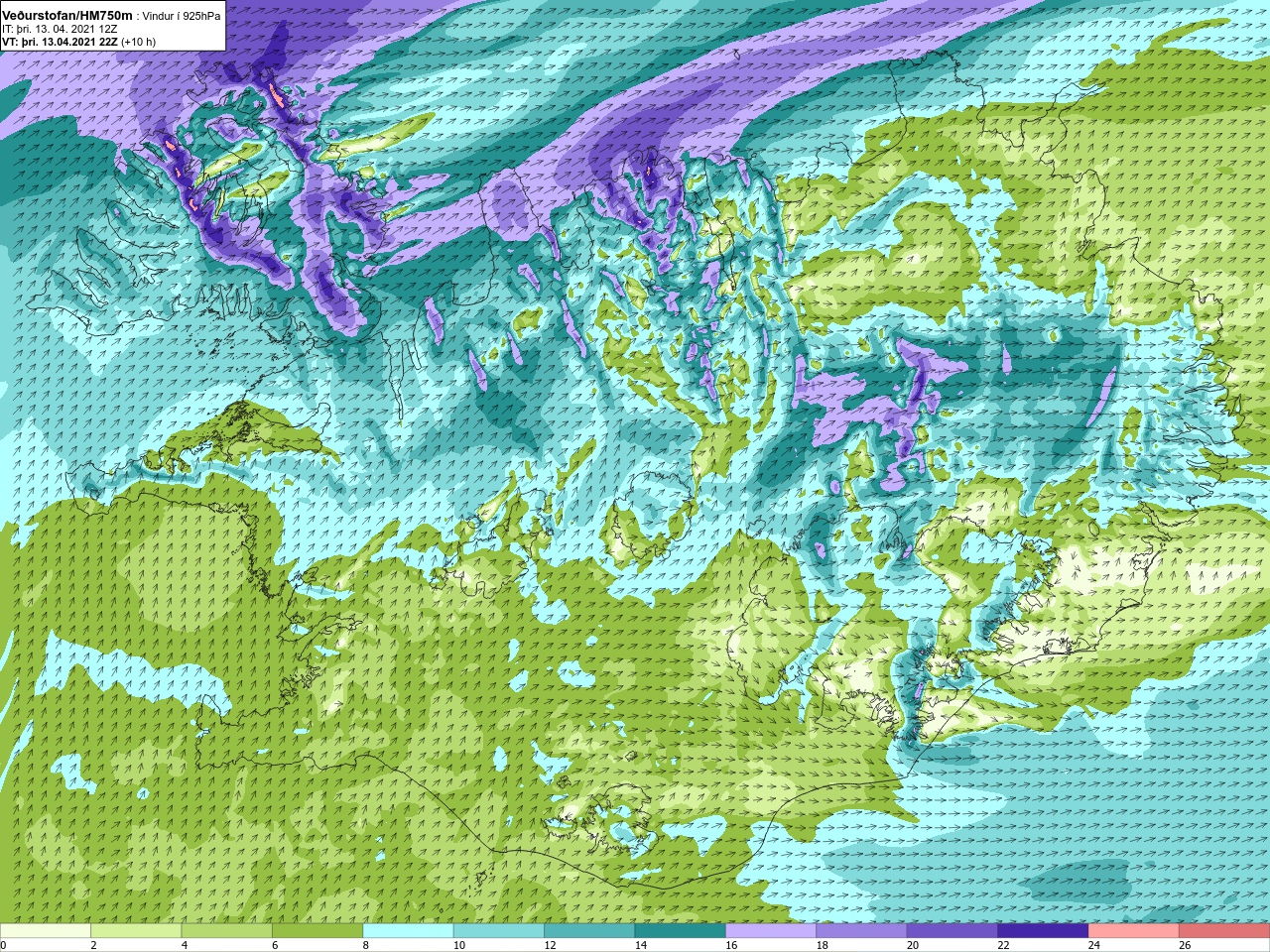The height and width of the screenshot is (952, 1270).
Task: Click the light pink 24–26 legend swatch
Action: point(1134,931)
